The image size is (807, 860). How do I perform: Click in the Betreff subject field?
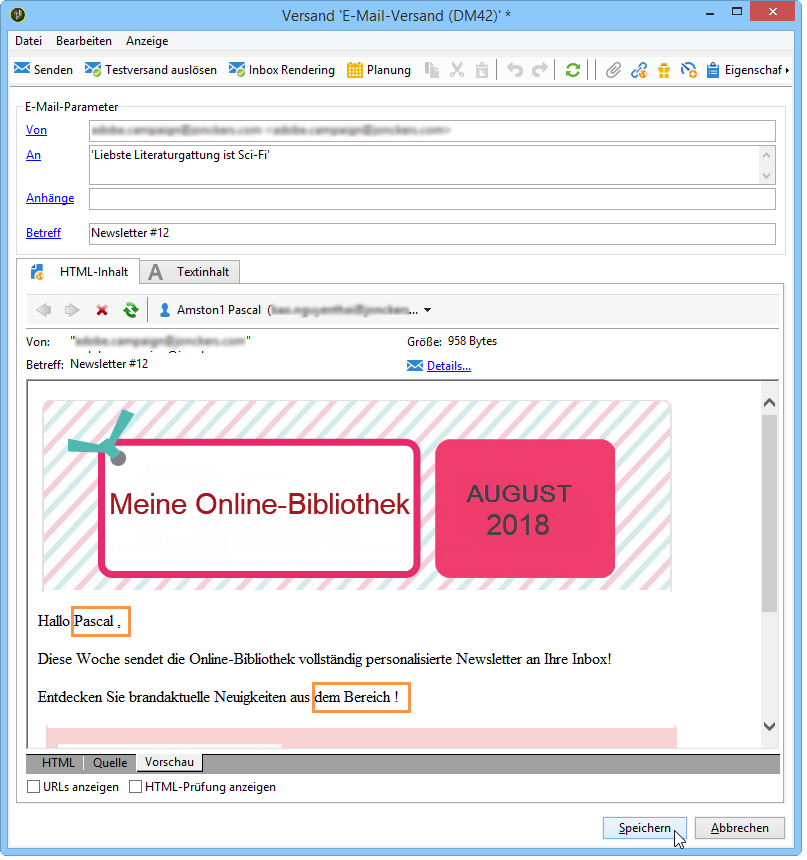point(433,234)
